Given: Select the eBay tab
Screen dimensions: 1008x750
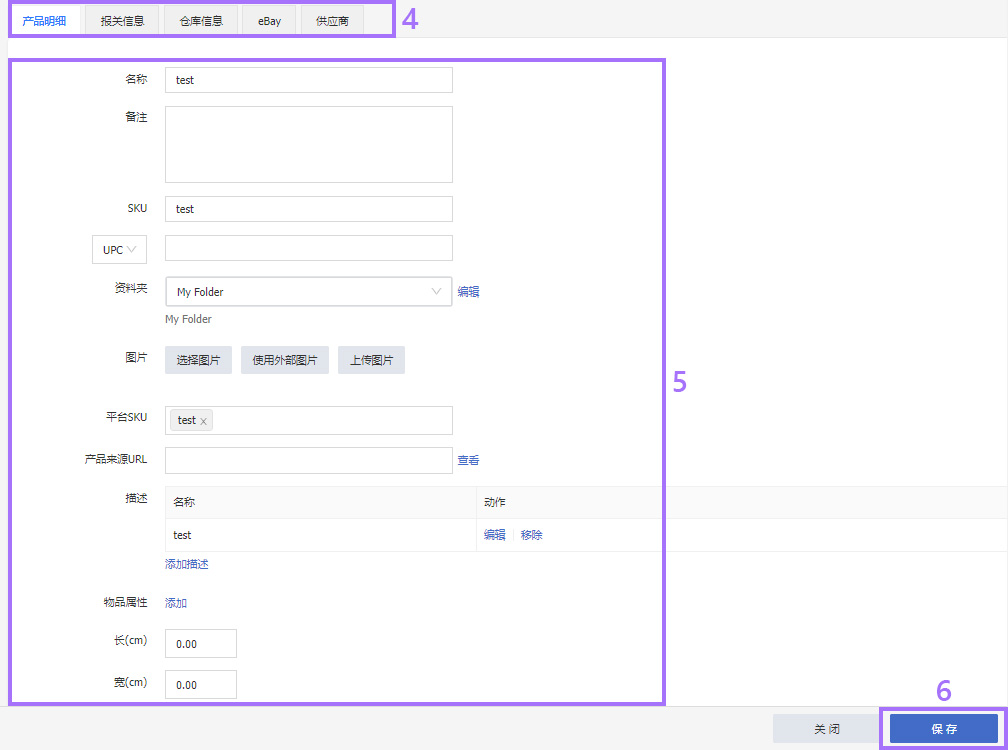Looking at the screenshot, I should coord(268,19).
